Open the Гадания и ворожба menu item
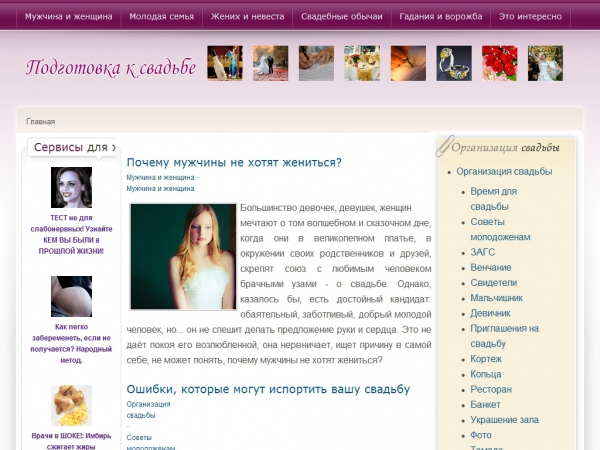The height and width of the screenshot is (450, 600). coord(441,16)
